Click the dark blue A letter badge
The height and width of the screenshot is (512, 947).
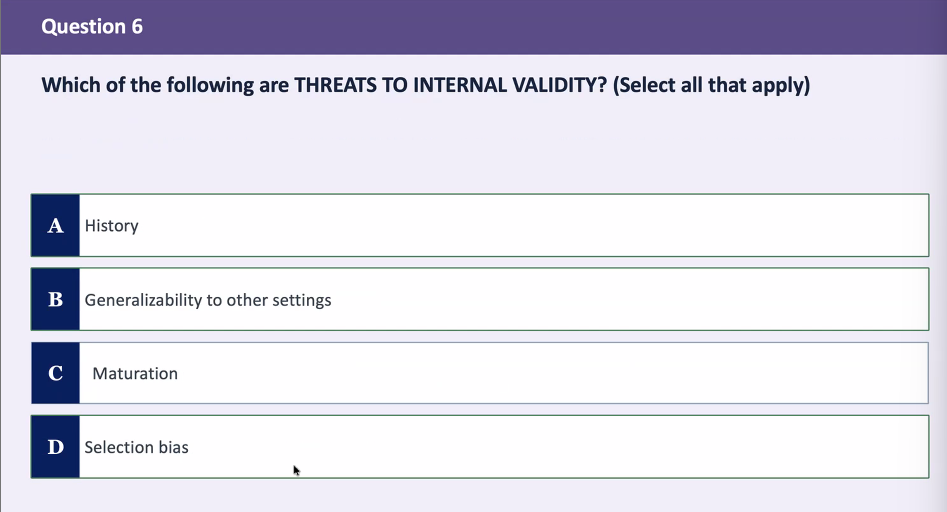[56, 225]
